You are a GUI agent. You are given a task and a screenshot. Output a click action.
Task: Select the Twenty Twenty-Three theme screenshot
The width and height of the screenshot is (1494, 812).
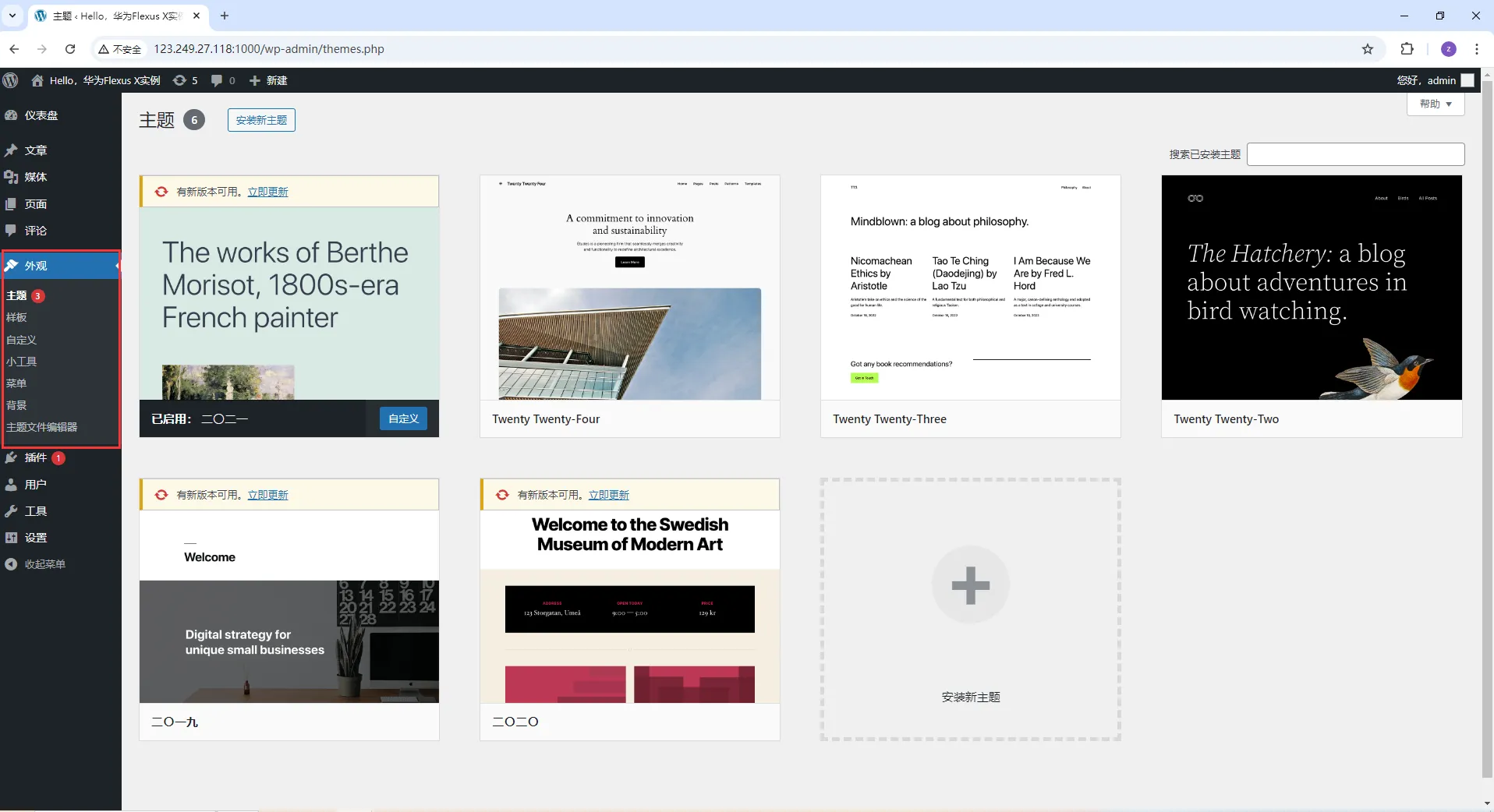[x=971, y=288]
